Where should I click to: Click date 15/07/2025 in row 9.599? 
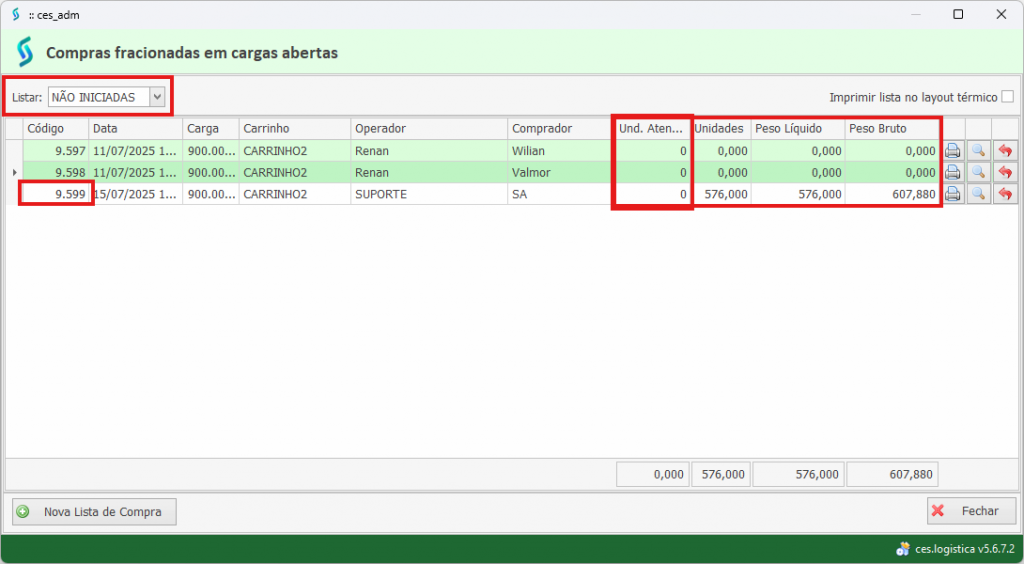(136, 194)
